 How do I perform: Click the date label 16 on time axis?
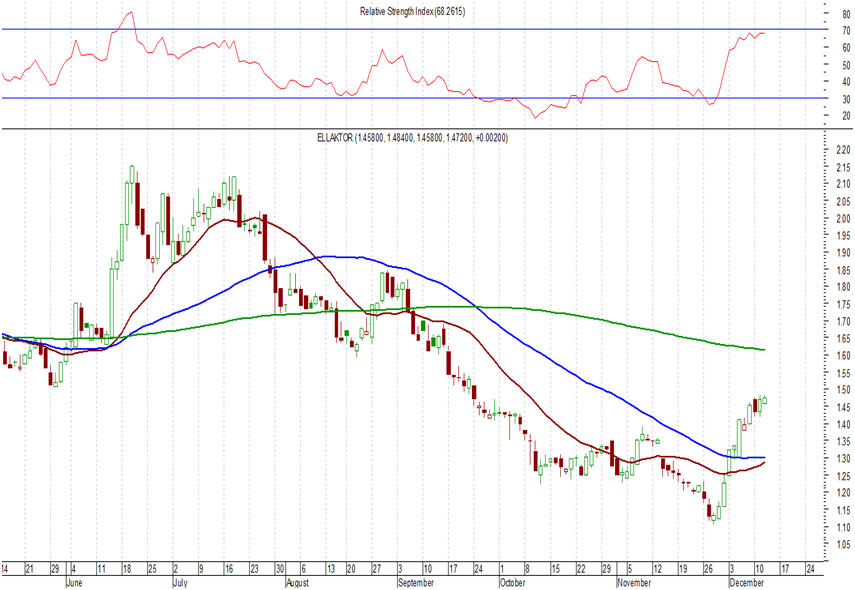point(229,569)
